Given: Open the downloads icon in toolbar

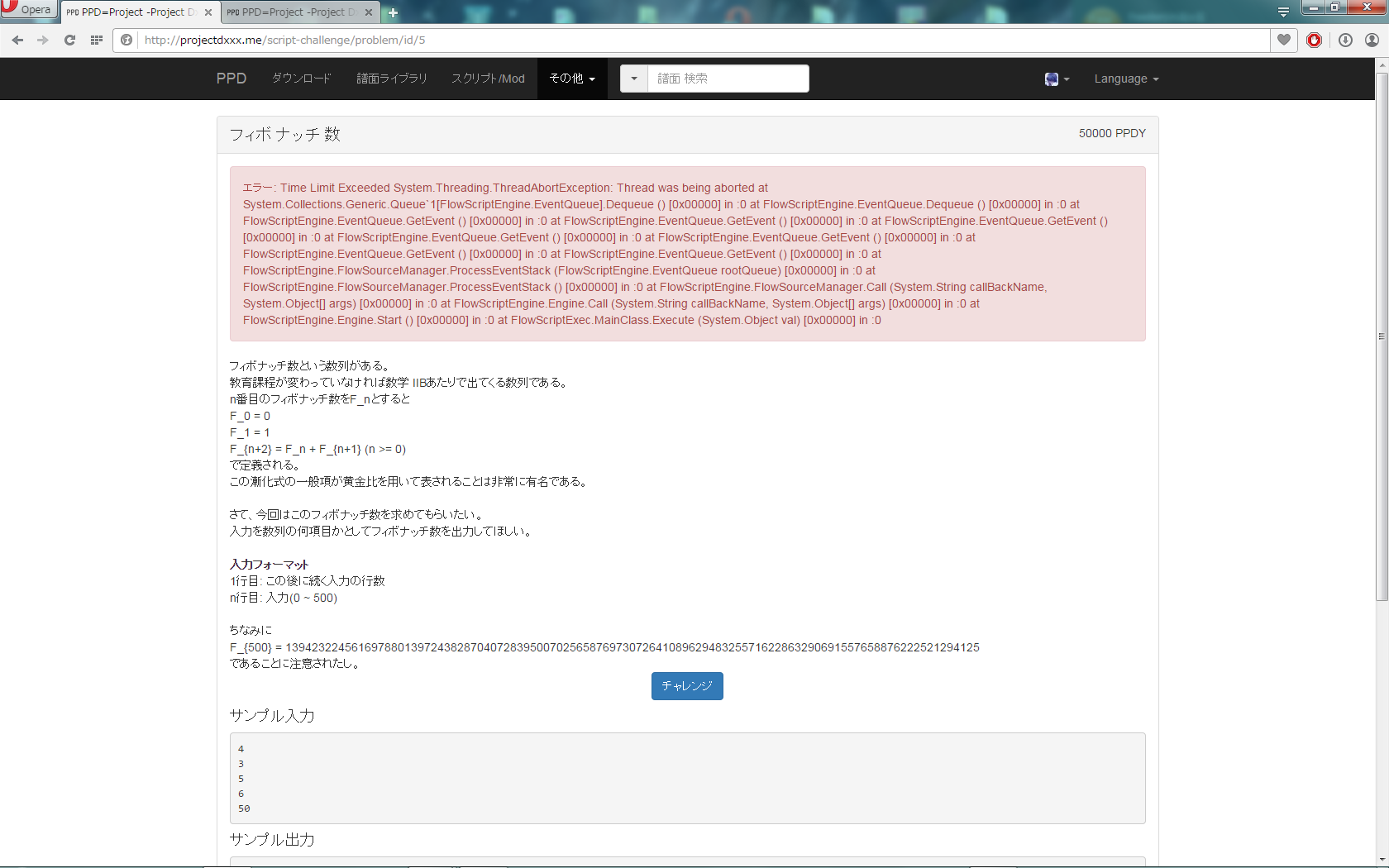Looking at the screenshot, I should (1345, 40).
